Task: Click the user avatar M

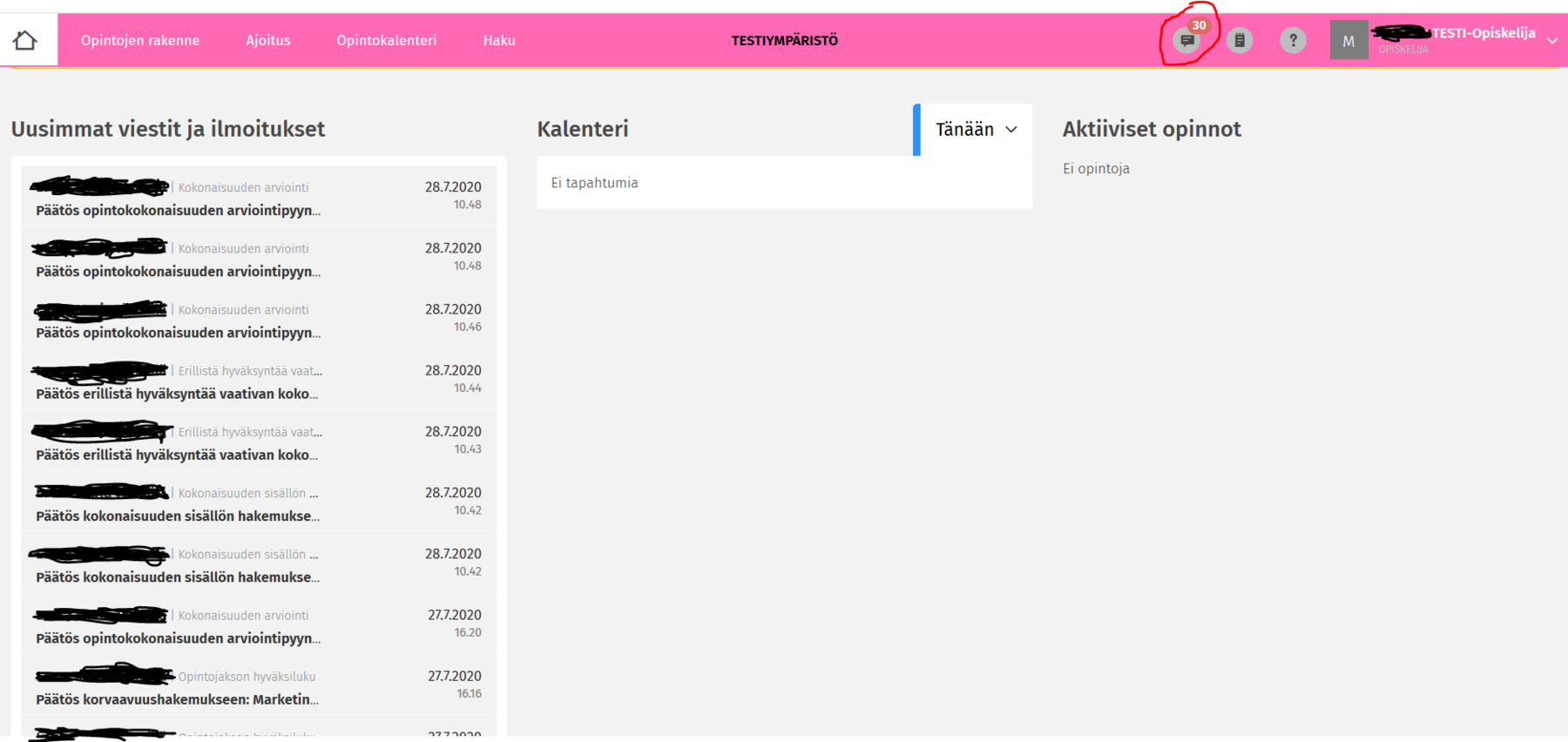Action: 1348,40
